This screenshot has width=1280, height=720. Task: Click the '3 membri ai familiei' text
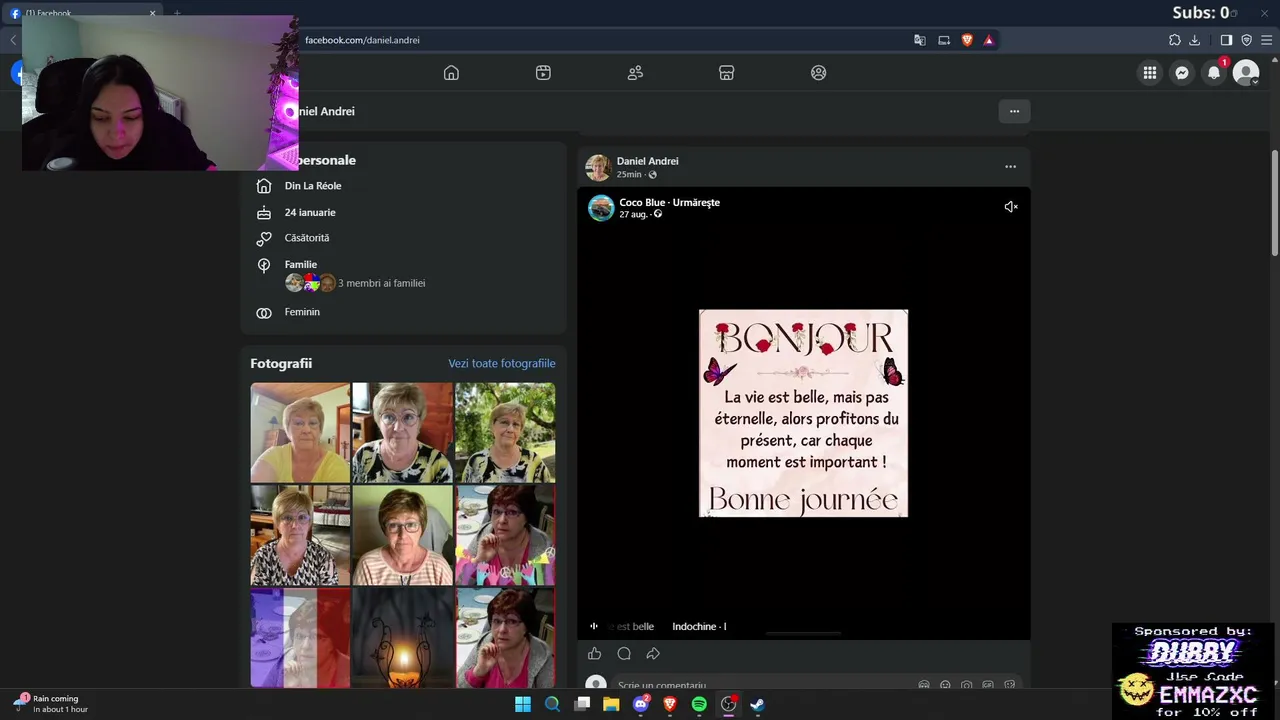(x=381, y=283)
